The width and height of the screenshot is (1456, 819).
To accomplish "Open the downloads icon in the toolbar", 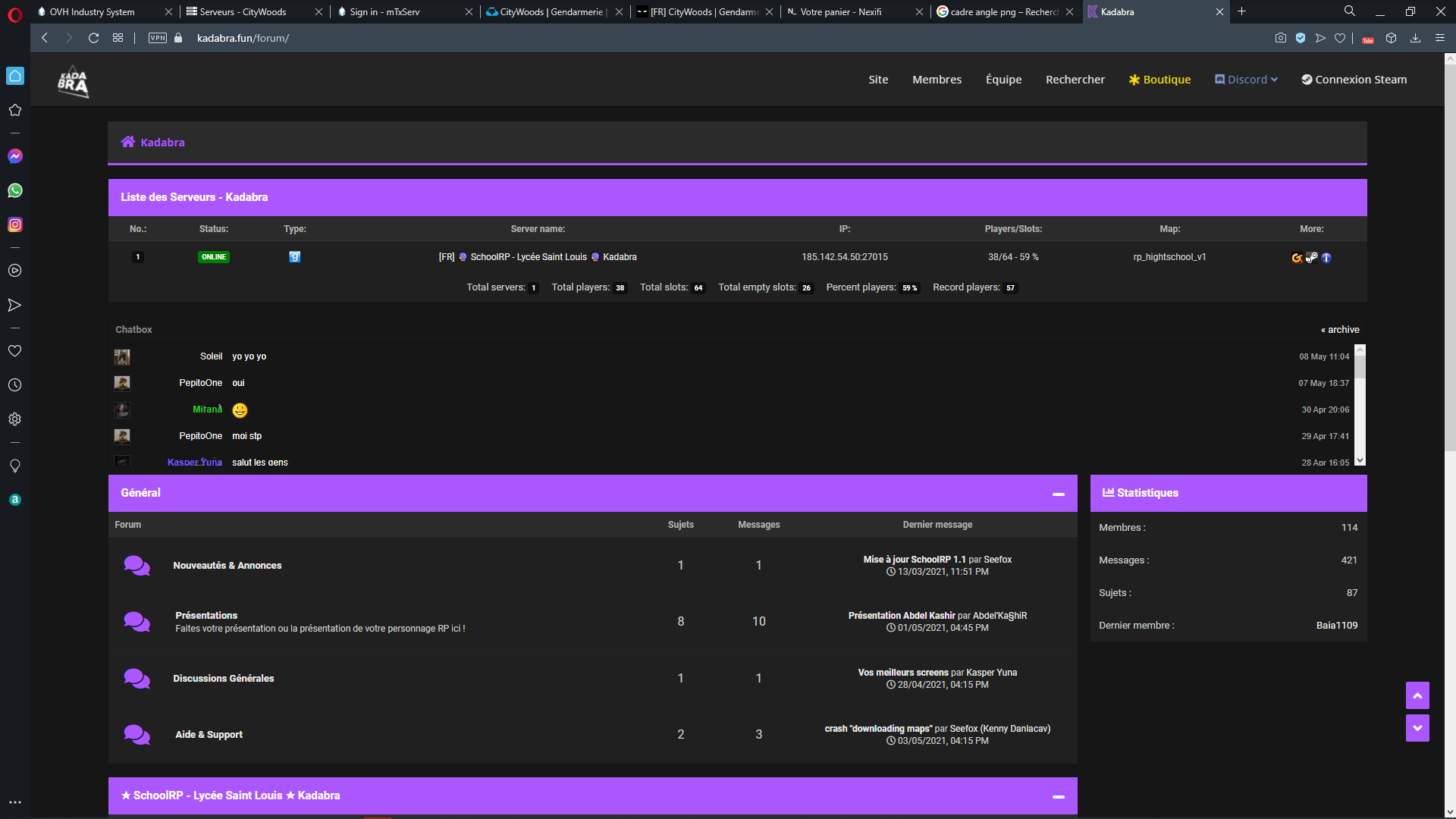I will tap(1415, 38).
